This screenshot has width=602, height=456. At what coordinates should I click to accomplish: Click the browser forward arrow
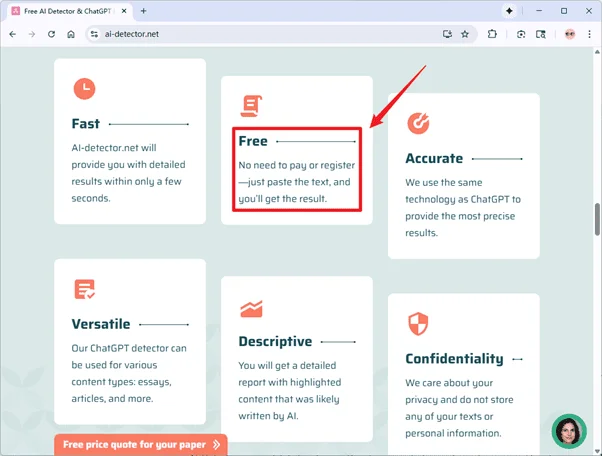click(x=32, y=34)
